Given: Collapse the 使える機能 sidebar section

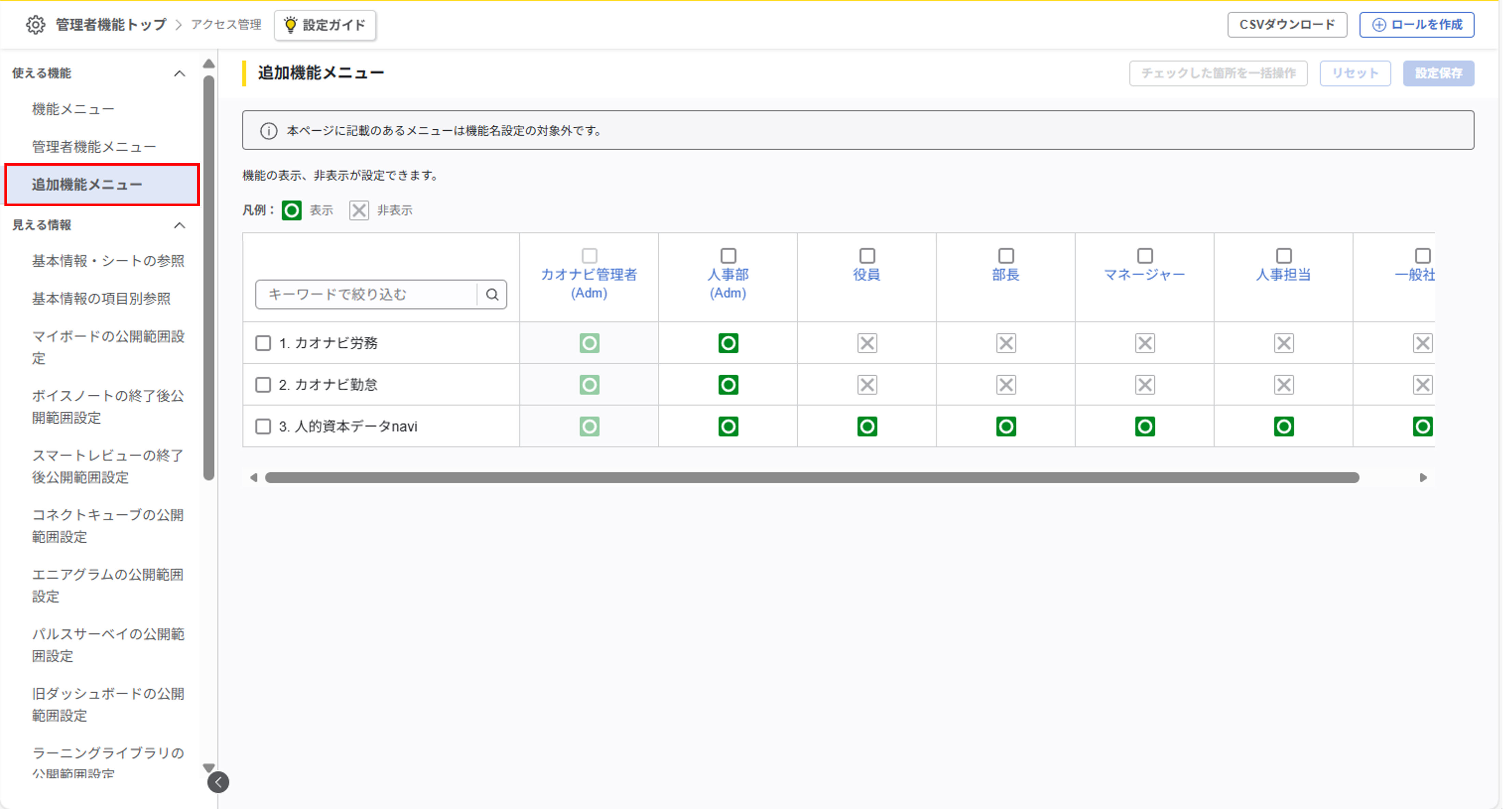Looking at the screenshot, I should click(180, 73).
